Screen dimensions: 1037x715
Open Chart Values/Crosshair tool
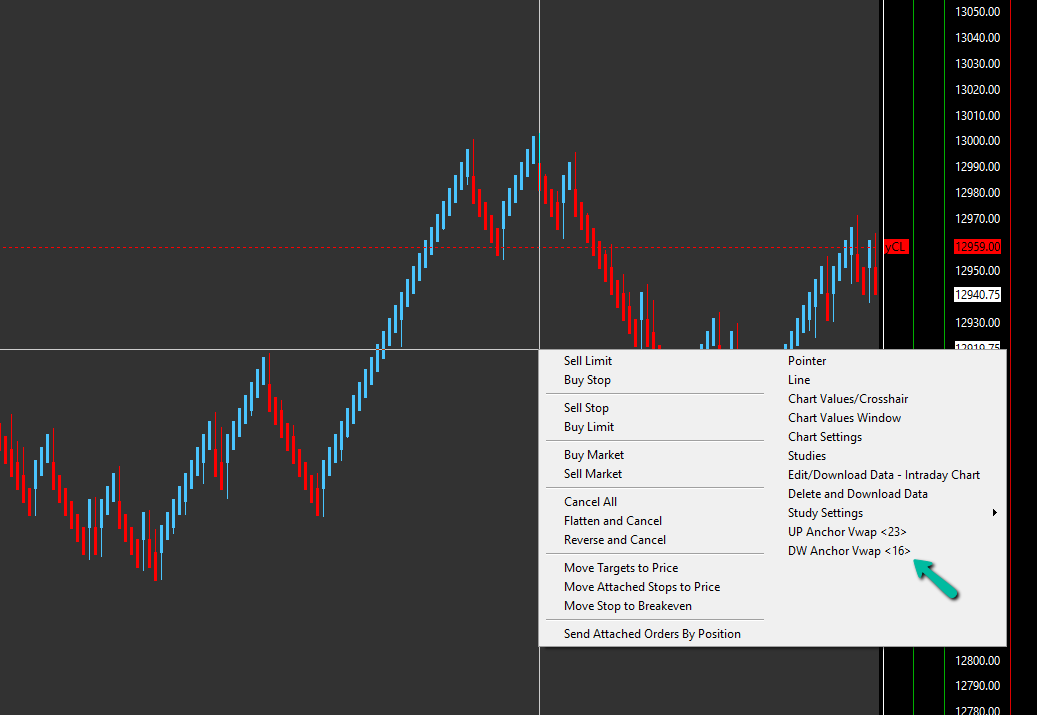847,399
